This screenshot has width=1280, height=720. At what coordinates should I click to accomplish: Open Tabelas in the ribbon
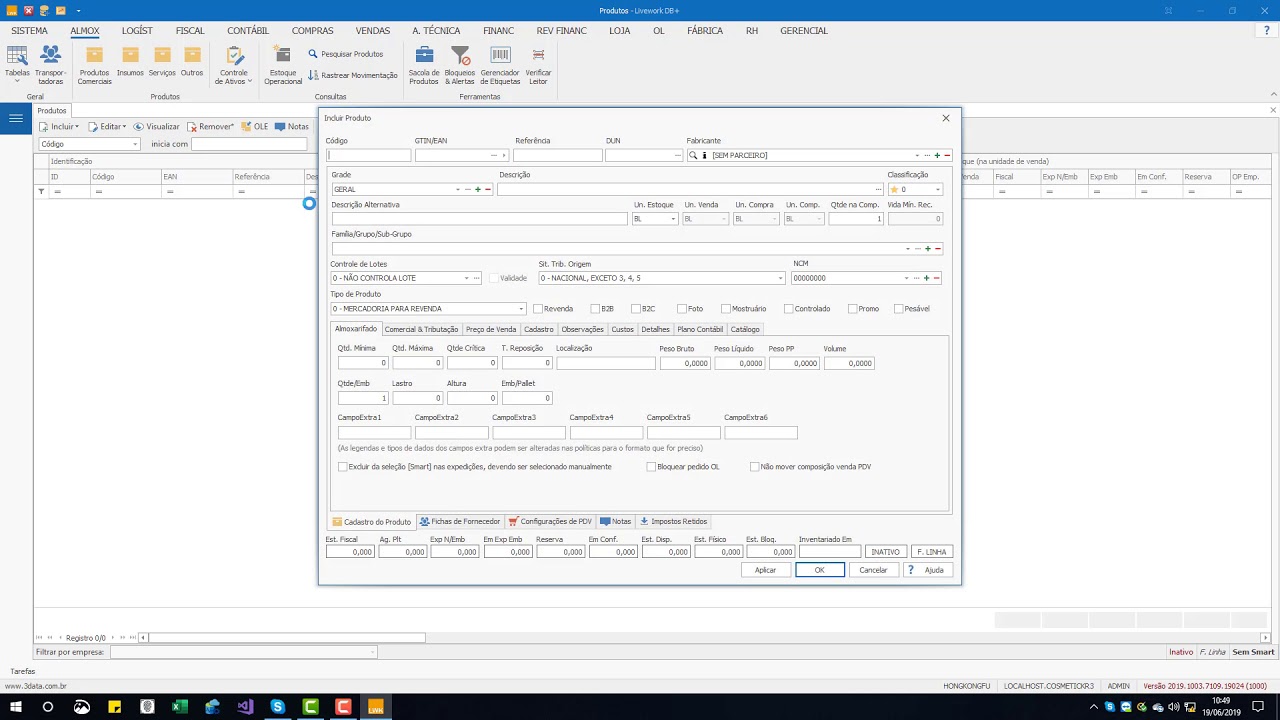point(17,65)
